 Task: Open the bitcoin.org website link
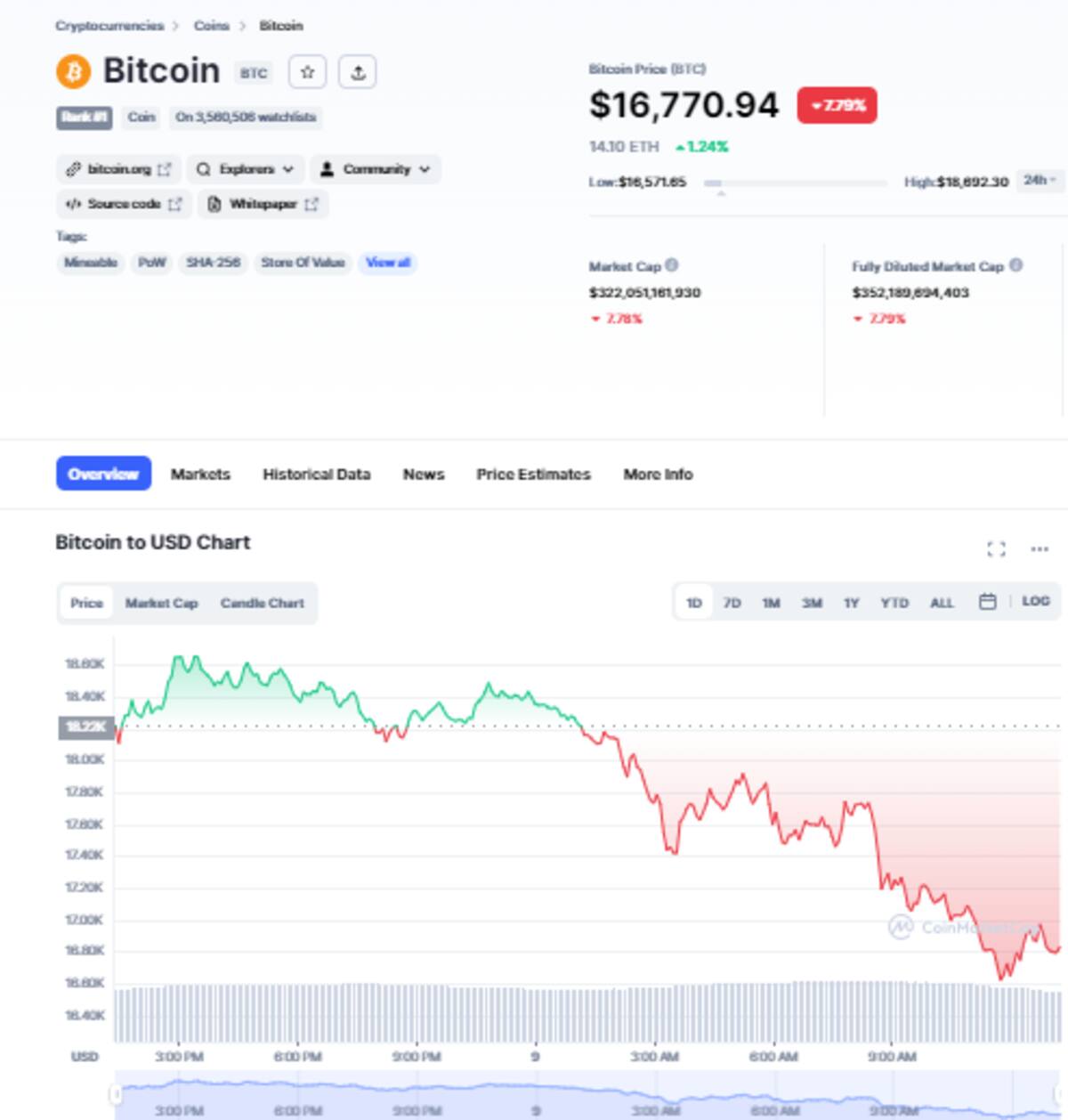[x=119, y=169]
